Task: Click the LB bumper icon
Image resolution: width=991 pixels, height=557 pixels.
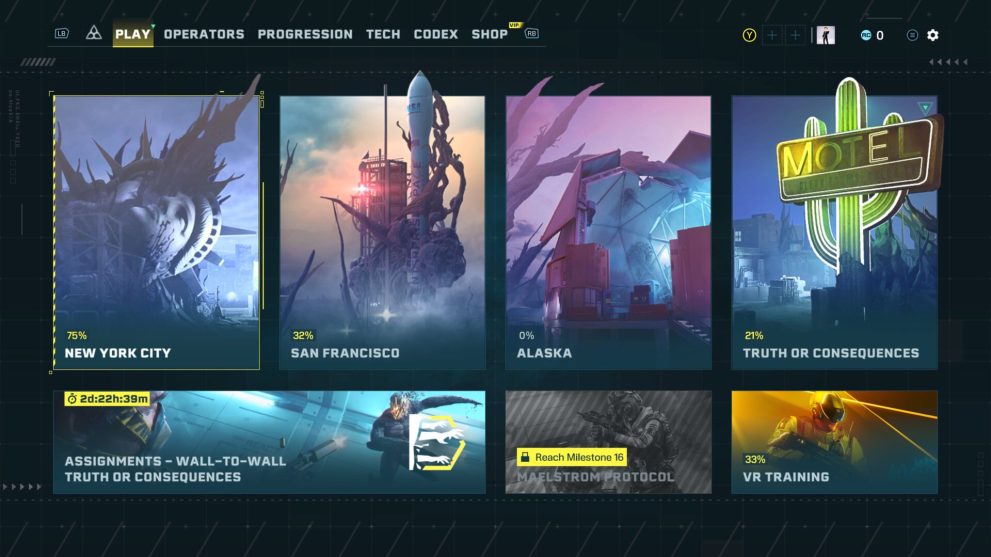Action: click(61, 34)
